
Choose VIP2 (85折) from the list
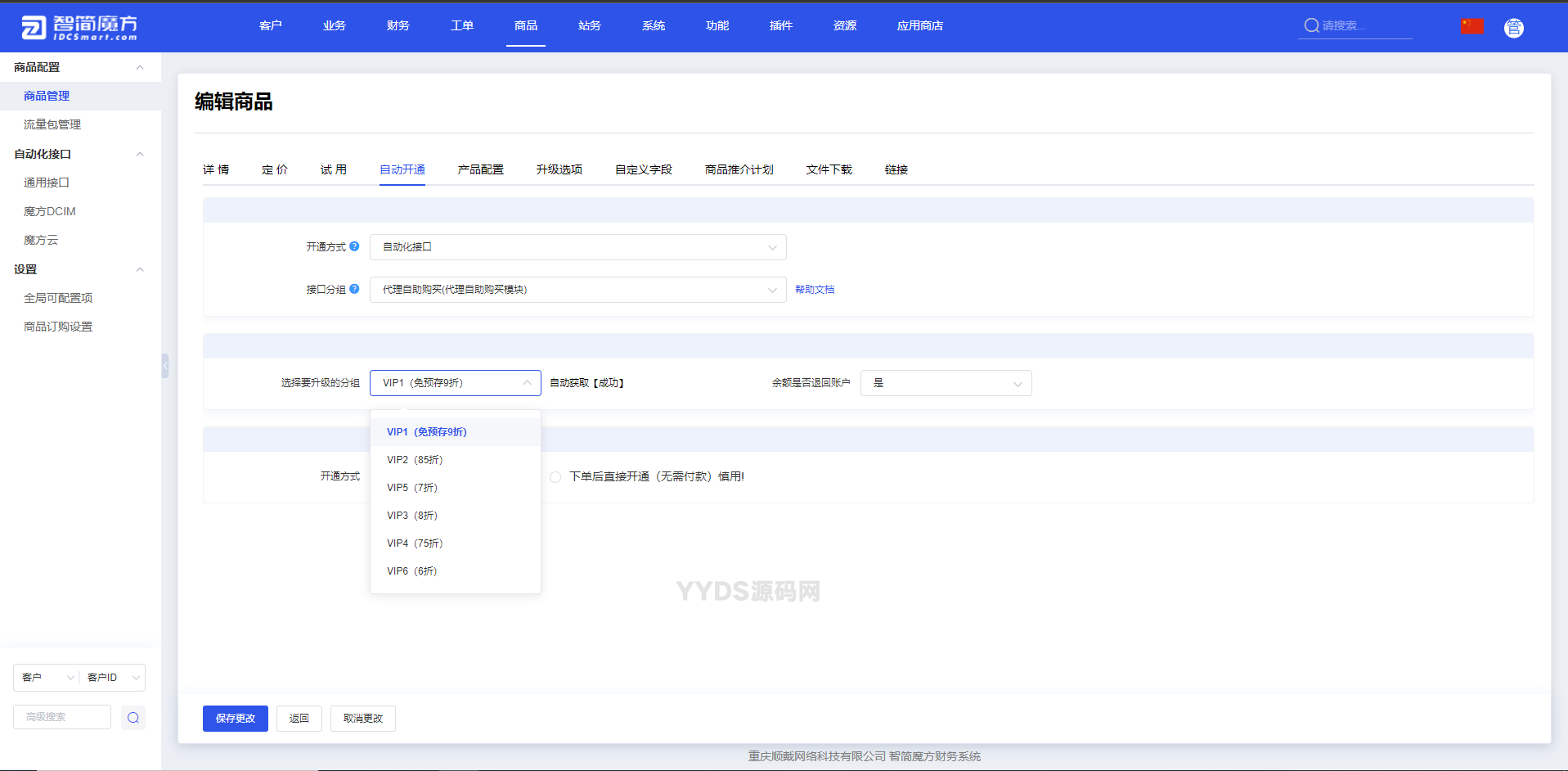[x=415, y=460]
